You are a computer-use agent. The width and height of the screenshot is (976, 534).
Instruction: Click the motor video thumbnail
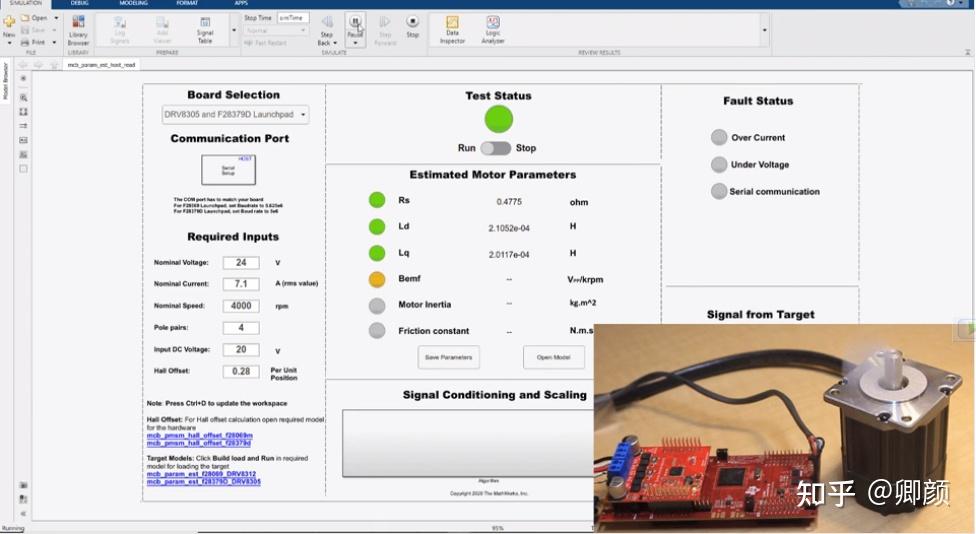click(x=783, y=428)
